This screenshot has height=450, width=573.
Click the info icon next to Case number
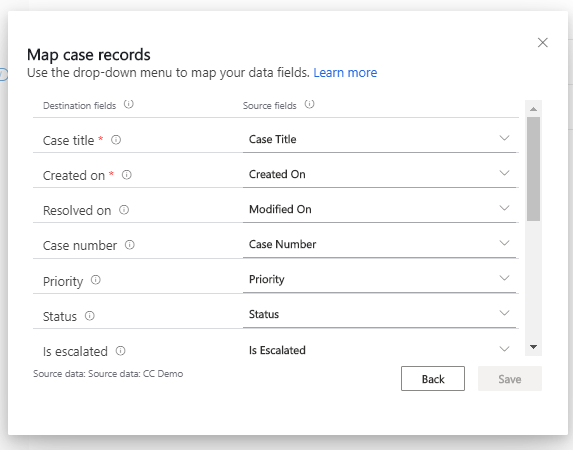click(x=130, y=245)
